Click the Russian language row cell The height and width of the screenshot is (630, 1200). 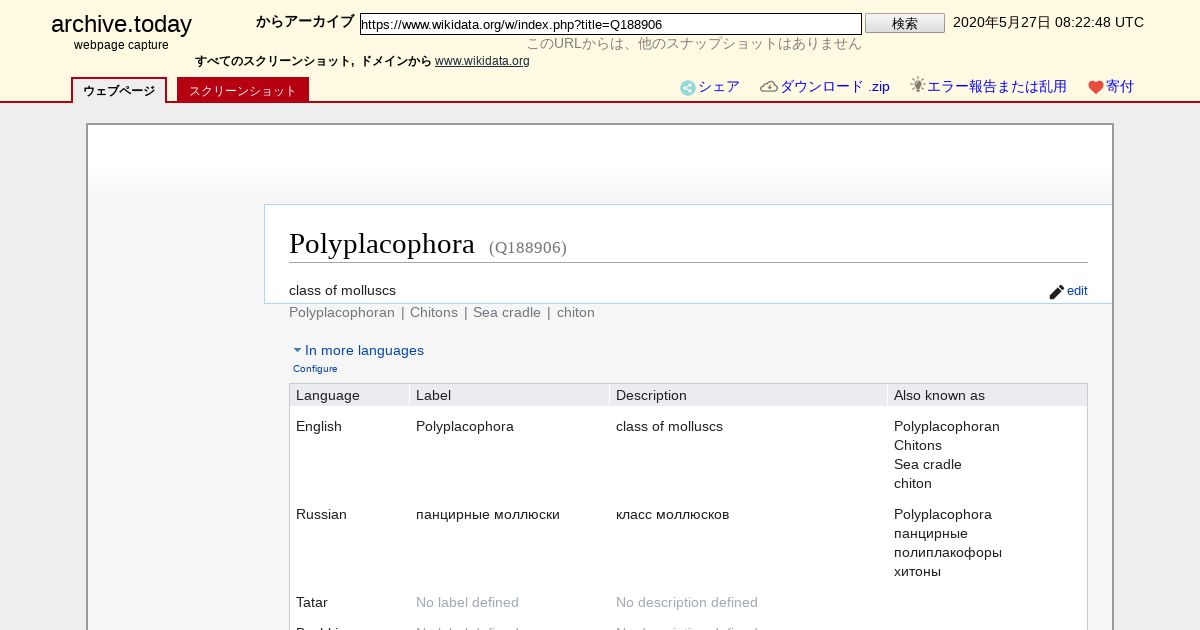(x=321, y=515)
